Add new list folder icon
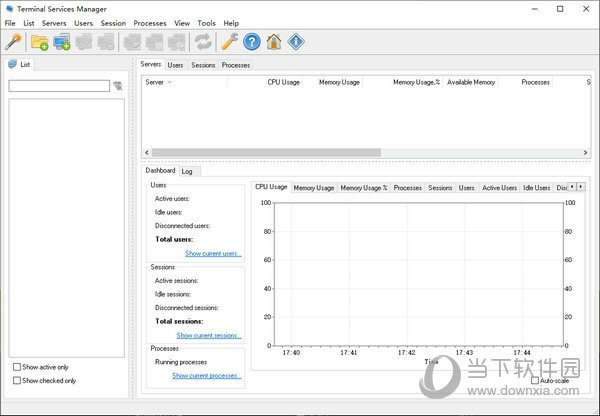 point(39,42)
